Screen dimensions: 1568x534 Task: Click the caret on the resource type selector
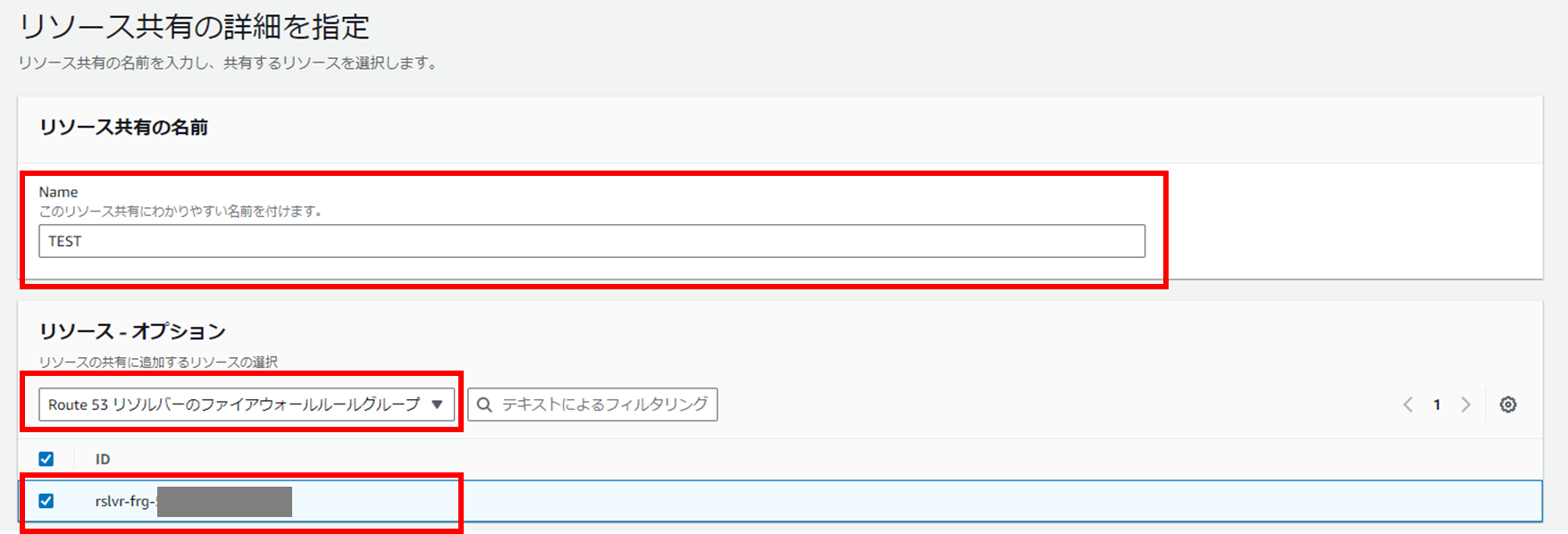(438, 405)
